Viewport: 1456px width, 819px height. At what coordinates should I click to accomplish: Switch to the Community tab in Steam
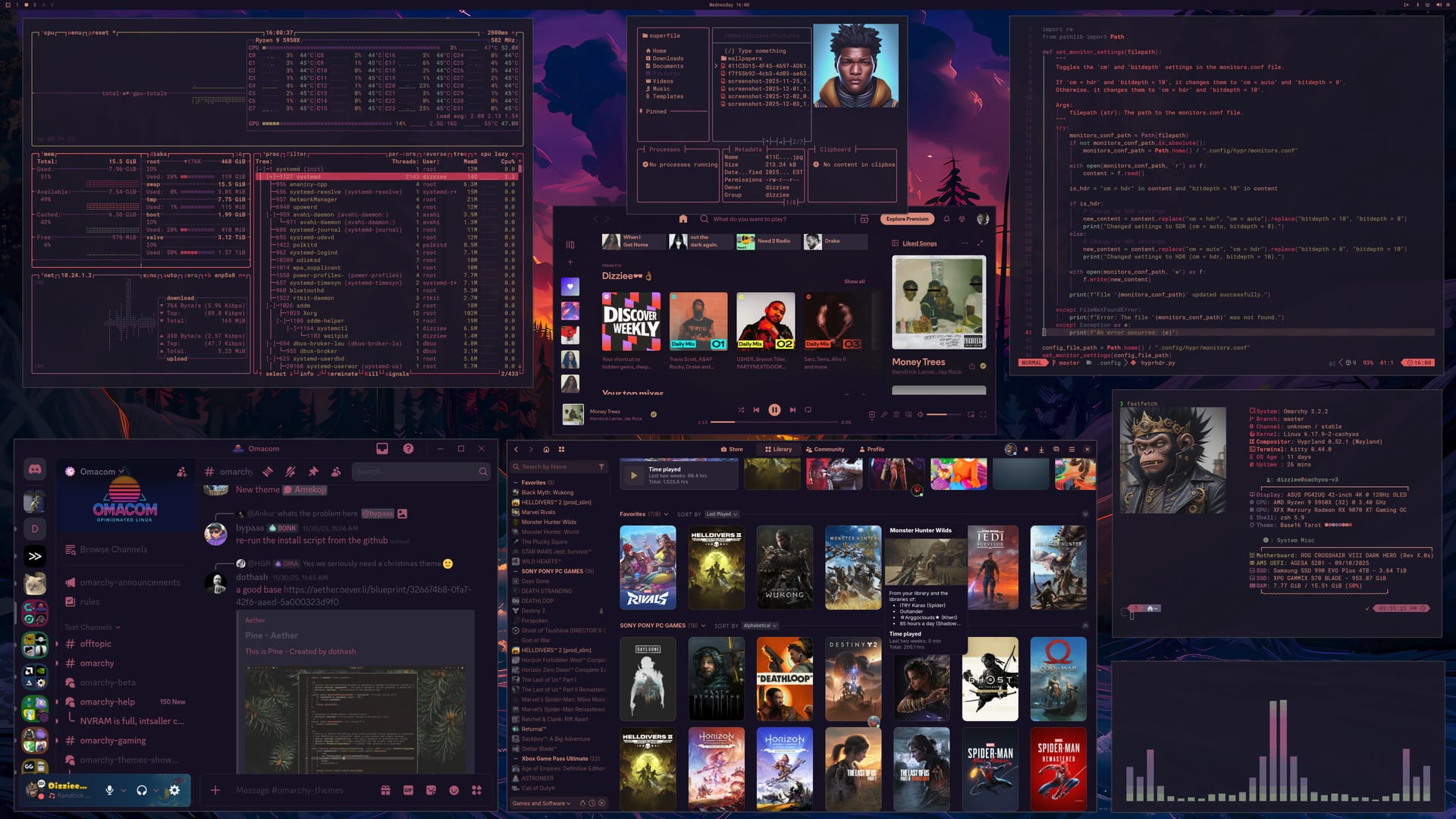(x=826, y=449)
